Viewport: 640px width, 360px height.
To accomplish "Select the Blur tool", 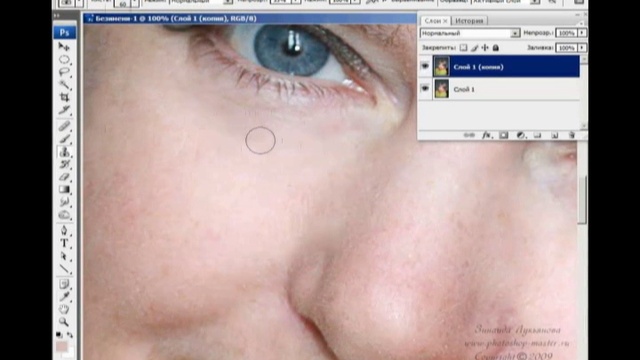I will [x=64, y=202].
